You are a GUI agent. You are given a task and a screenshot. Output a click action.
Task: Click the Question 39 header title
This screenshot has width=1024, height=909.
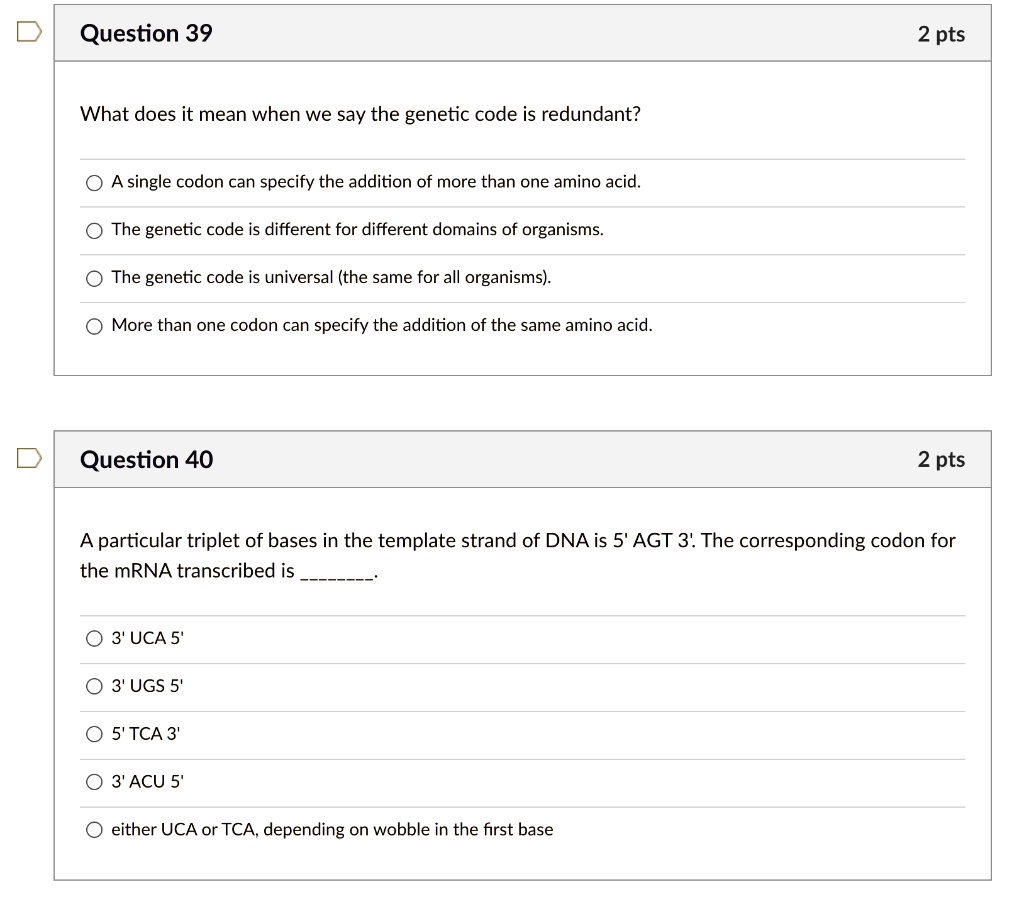tap(145, 33)
